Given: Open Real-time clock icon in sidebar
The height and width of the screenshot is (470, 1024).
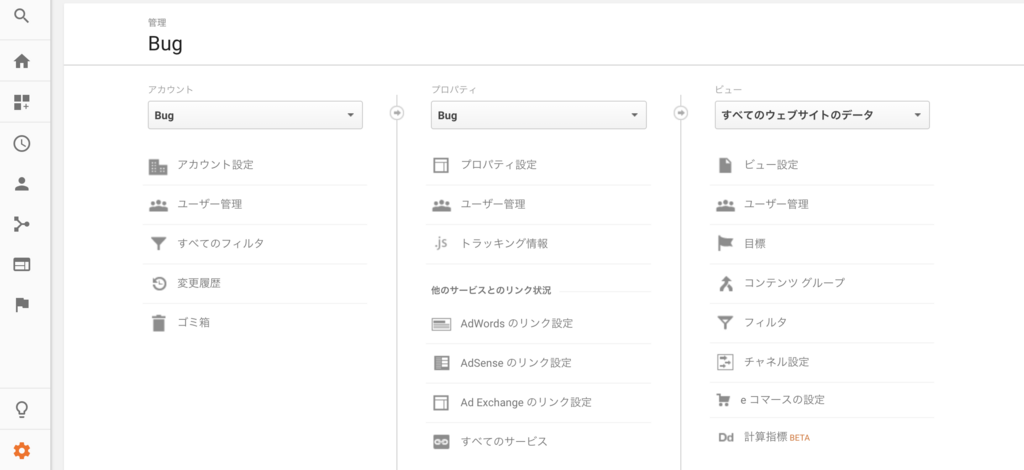Looking at the screenshot, I should [x=22, y=144].
